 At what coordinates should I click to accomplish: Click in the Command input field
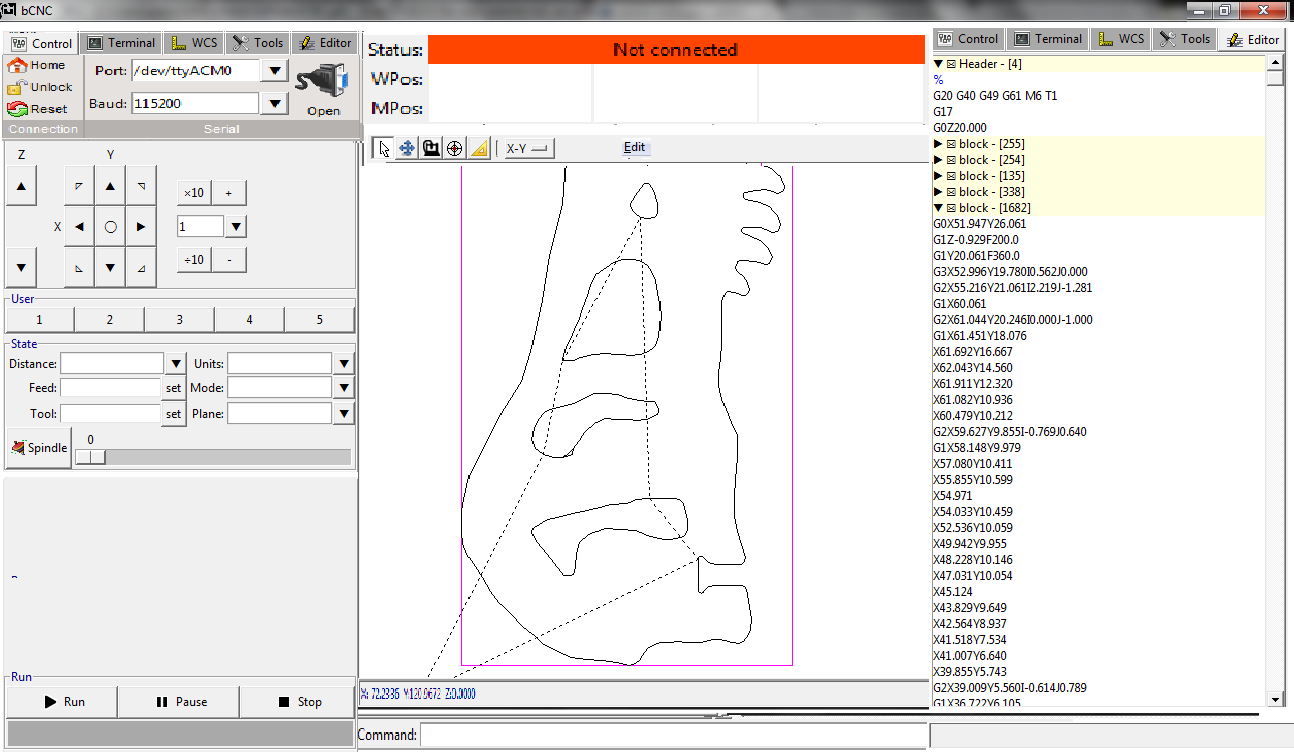674,735
